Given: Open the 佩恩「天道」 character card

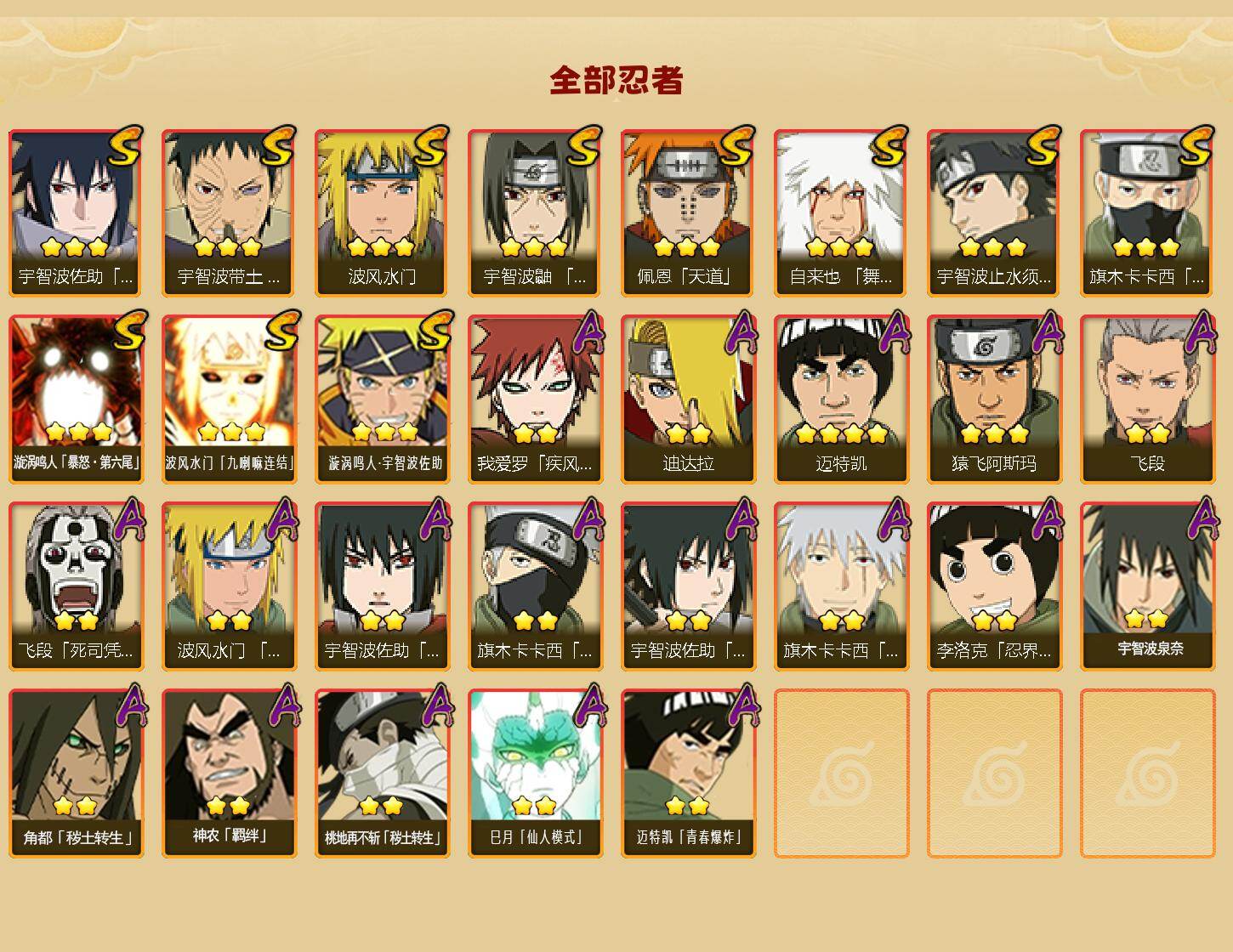Looking at the screenshot, I should [x=688, y=212].
